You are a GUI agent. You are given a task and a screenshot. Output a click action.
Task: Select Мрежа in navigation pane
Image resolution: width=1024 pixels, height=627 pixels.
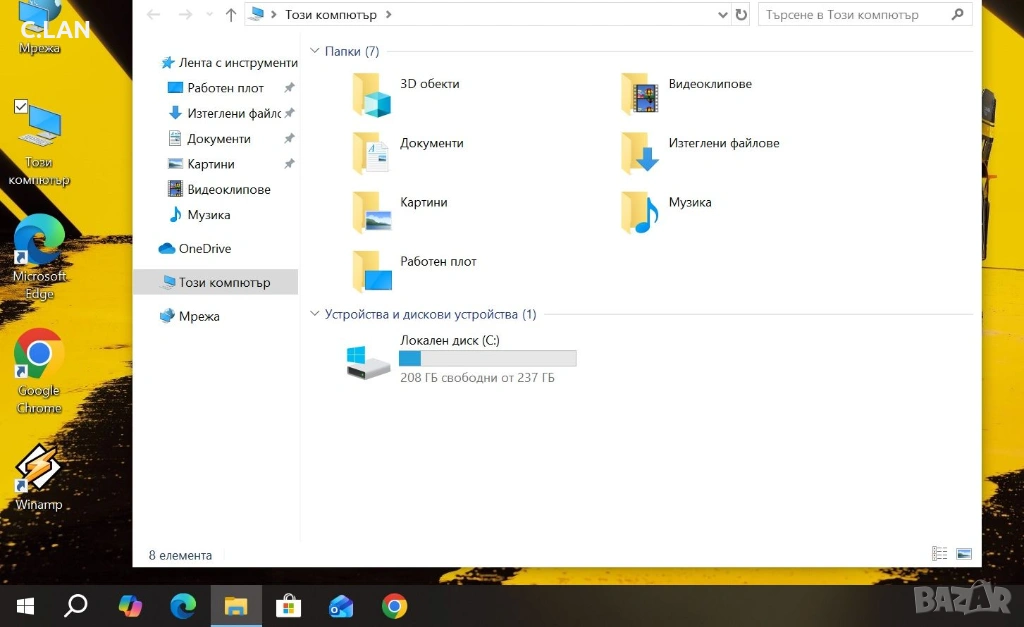click(199, 316)
